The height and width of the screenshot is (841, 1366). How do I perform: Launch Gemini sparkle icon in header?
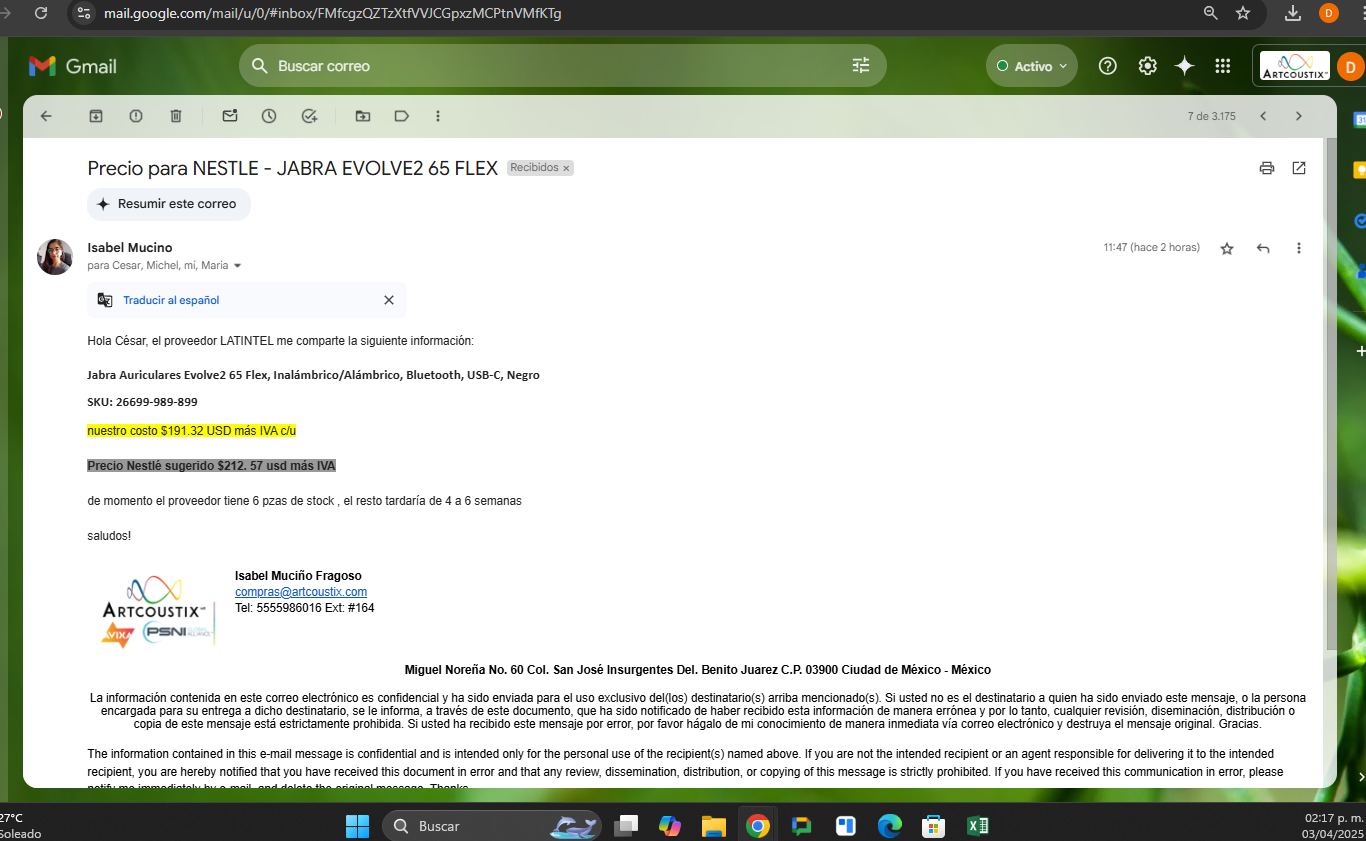(1185, 66)
